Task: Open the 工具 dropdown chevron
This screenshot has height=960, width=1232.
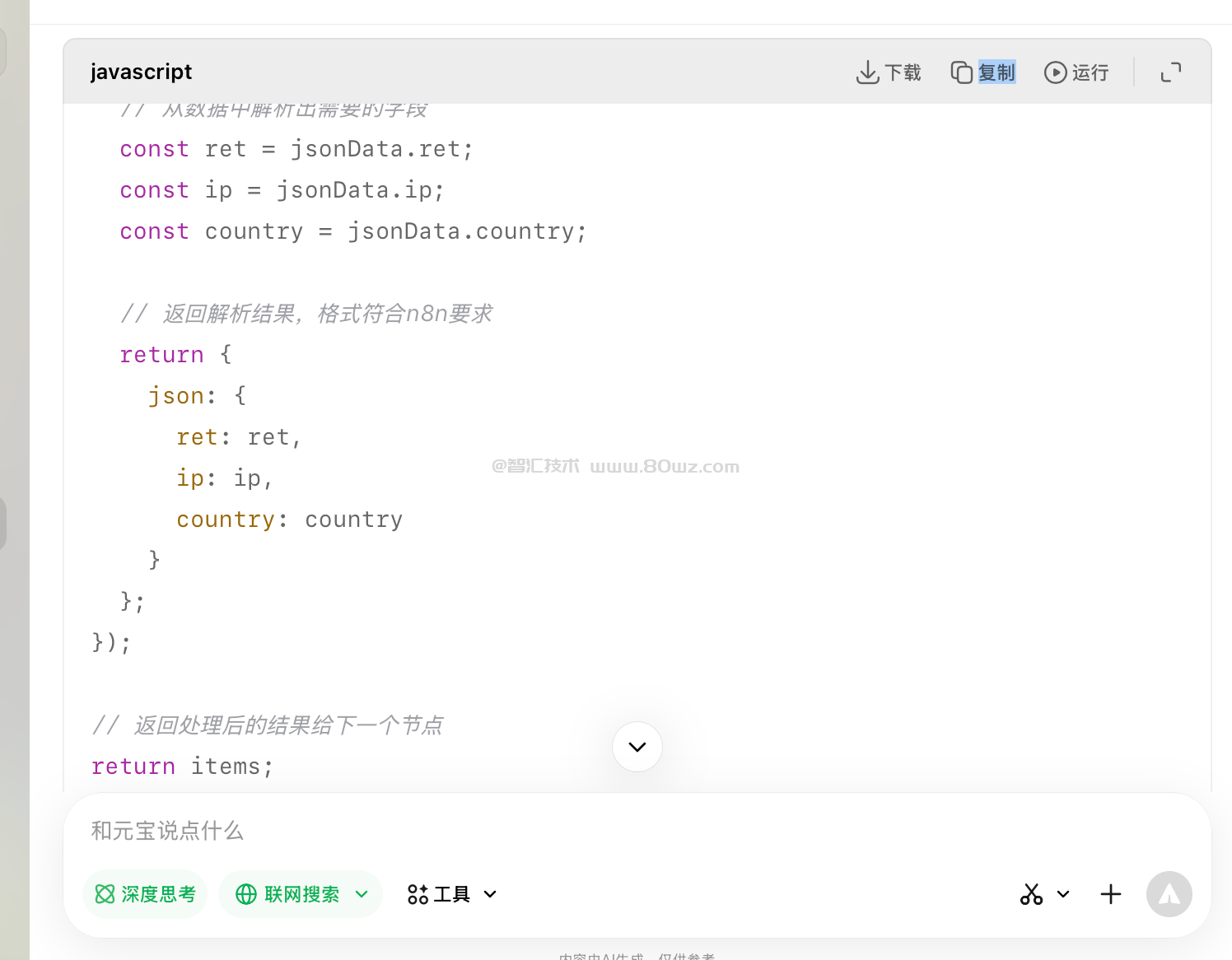Action: (x=490, y=894)
